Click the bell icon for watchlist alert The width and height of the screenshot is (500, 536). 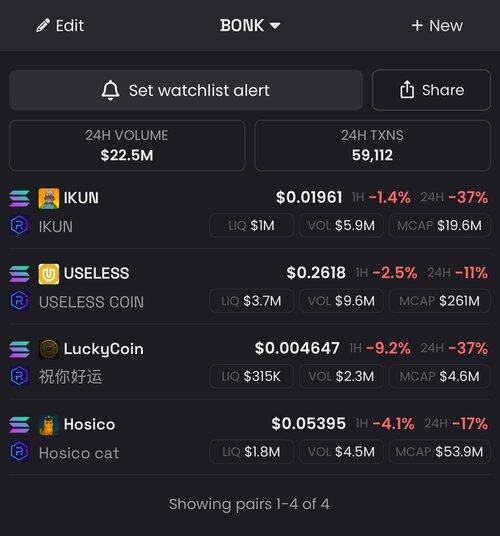(x=110, y=90)
